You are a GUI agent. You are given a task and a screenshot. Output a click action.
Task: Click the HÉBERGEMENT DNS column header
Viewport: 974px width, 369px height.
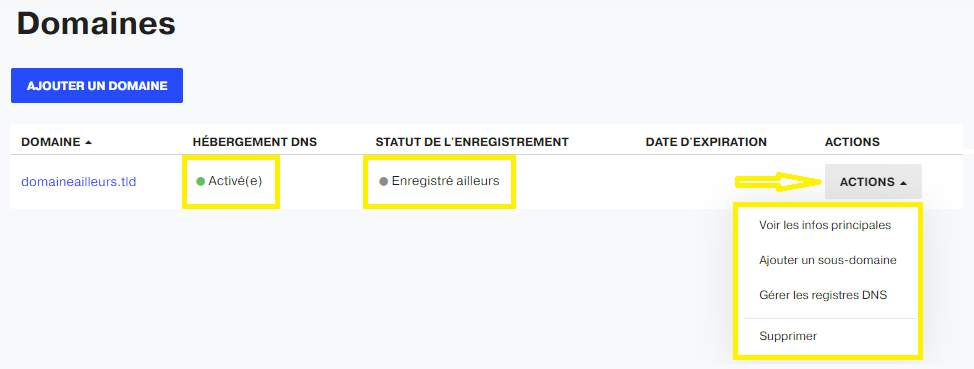tap(255, 142)
